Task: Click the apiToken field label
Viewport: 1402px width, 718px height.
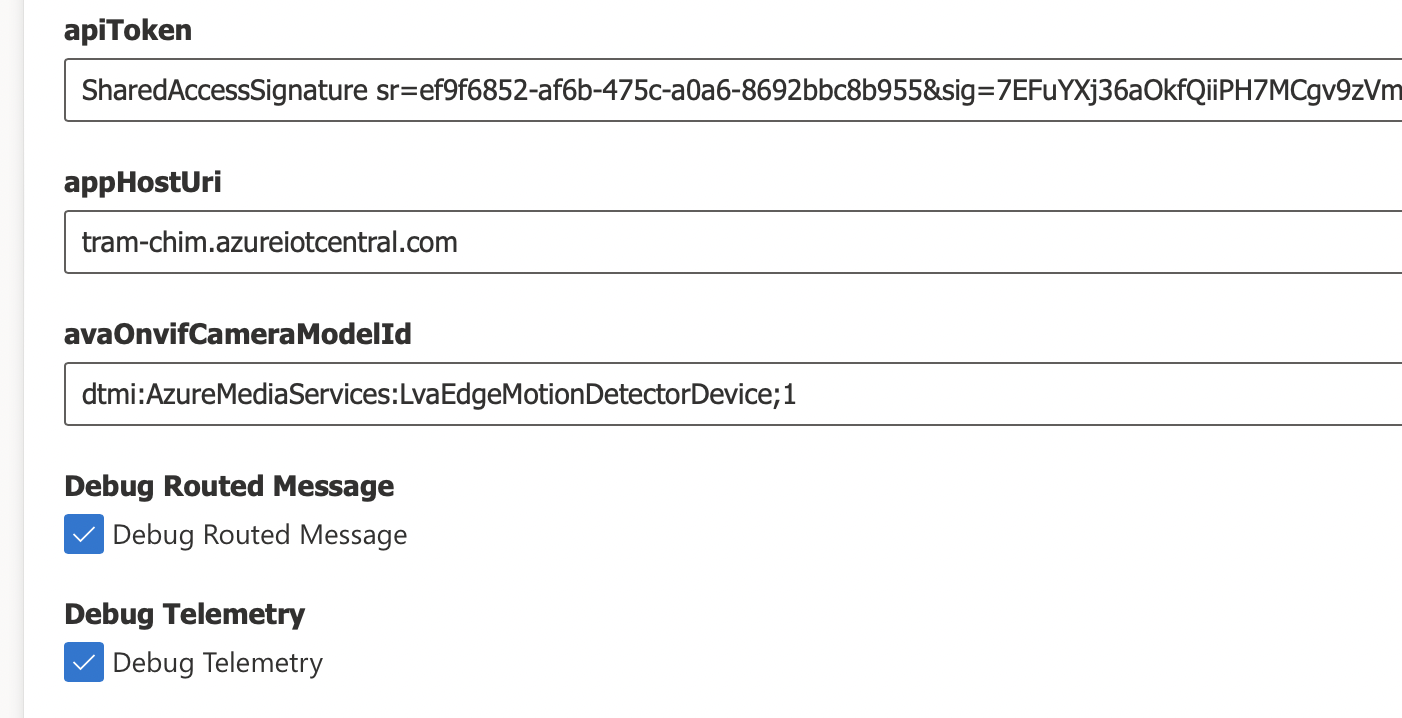Action: coord(128,30)
